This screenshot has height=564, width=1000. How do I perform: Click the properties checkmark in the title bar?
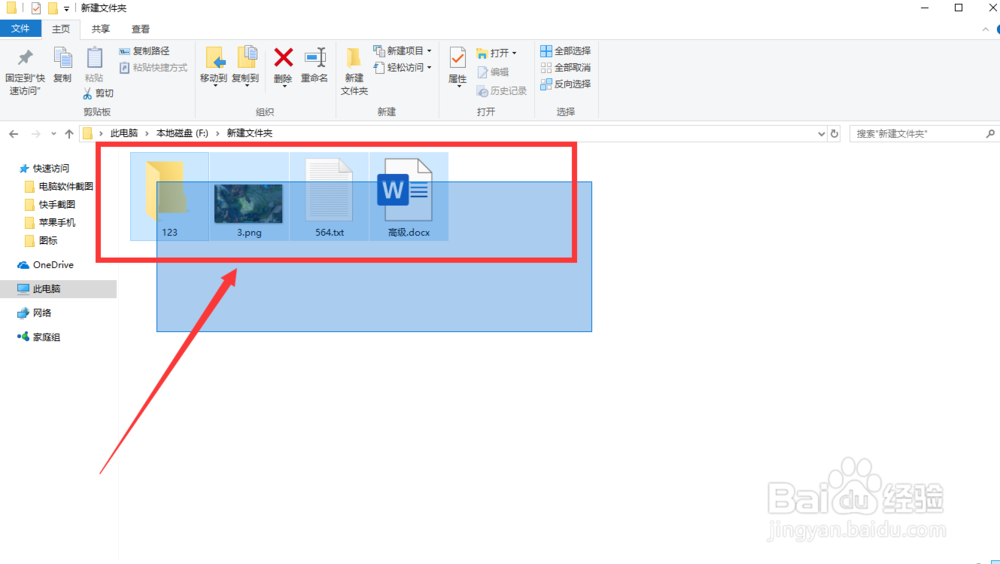click(x=36, y=8)
